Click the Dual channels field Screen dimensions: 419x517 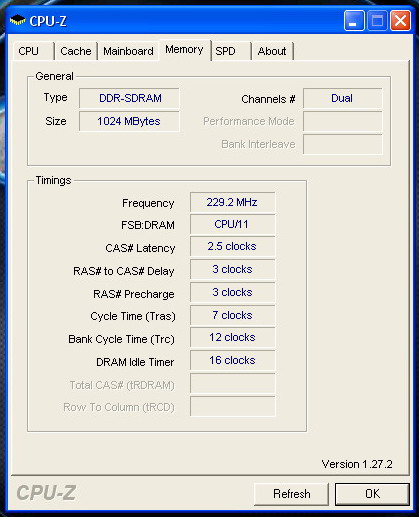coord(343,98)
